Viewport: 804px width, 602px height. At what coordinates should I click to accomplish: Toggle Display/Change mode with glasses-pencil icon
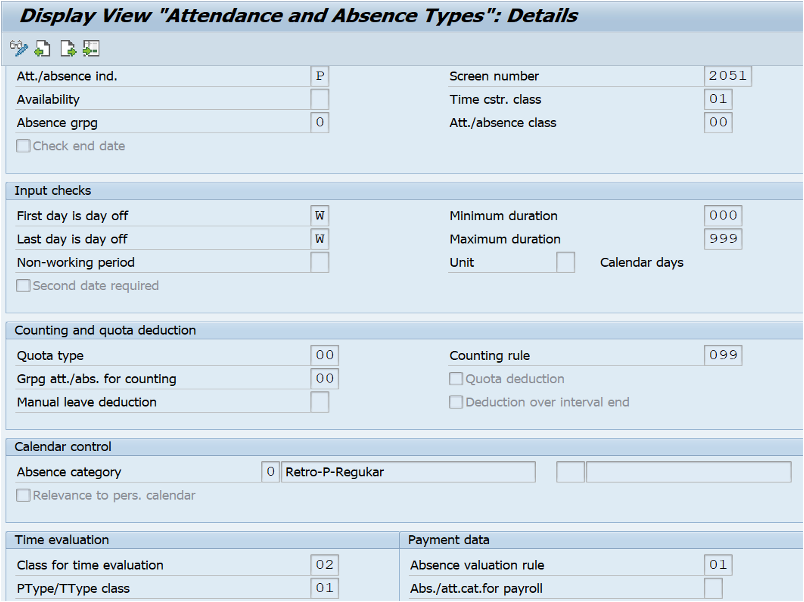(x=19, y=49)
